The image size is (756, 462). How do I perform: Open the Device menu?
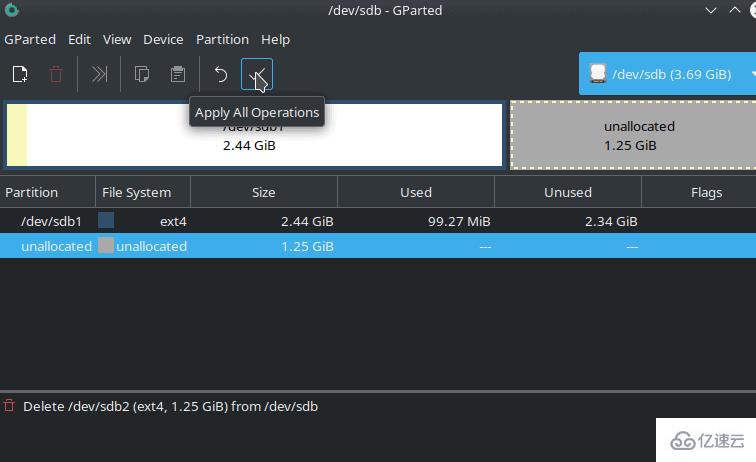(163, 40)
